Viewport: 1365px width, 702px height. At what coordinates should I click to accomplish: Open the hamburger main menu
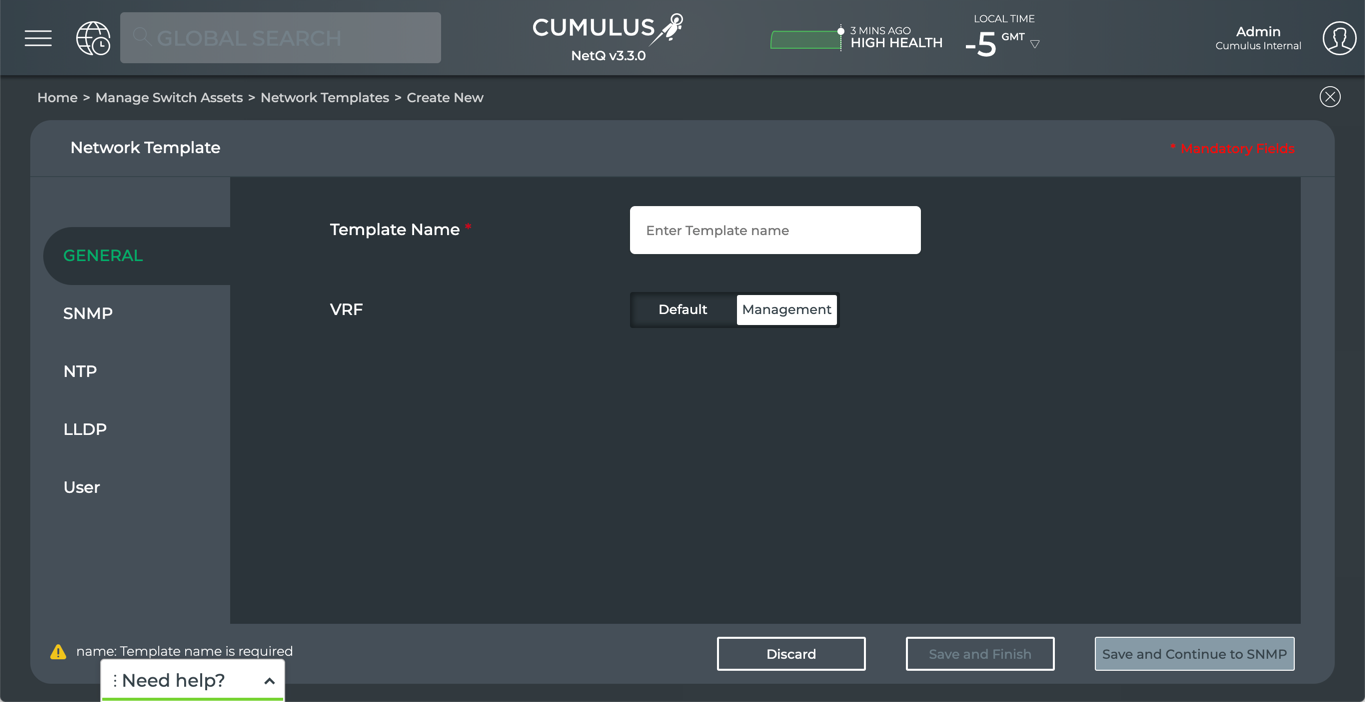click(x=38, y=38)
